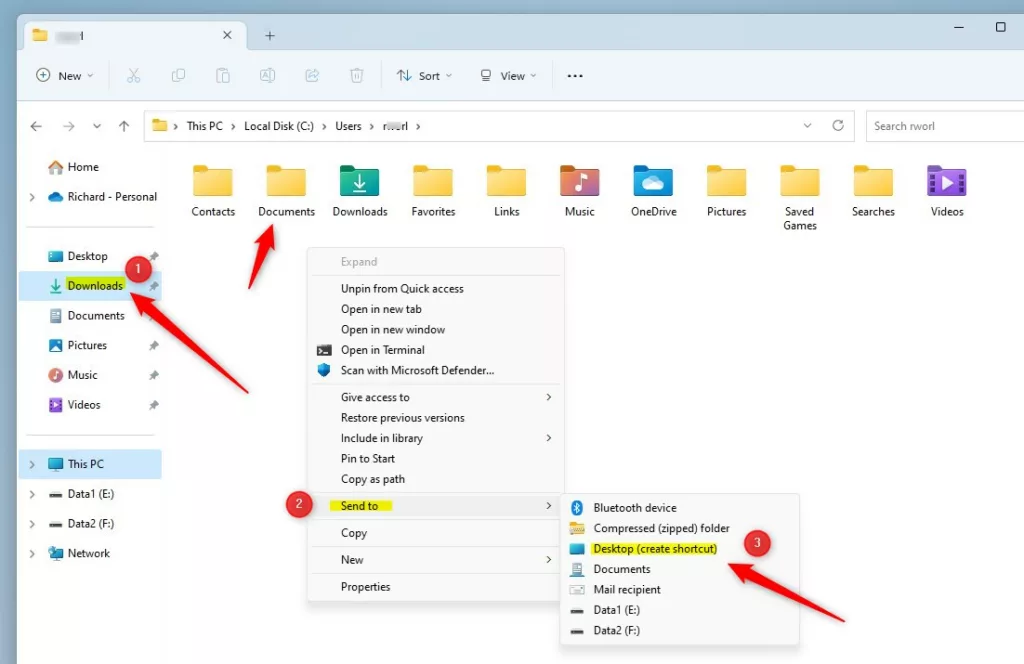Screen dimensions: 1024x664
Task: Choose Properties in context menu
Action: (435, 587)
